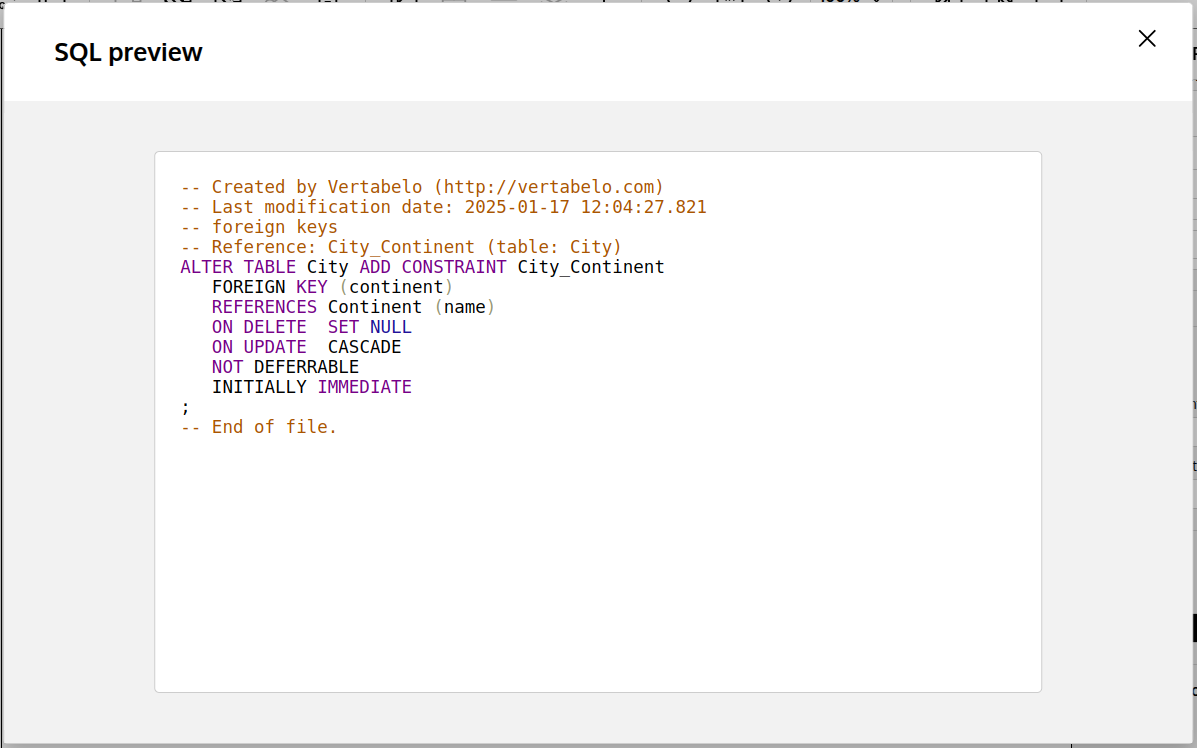Click the name column reference

[x=465, y=307]
